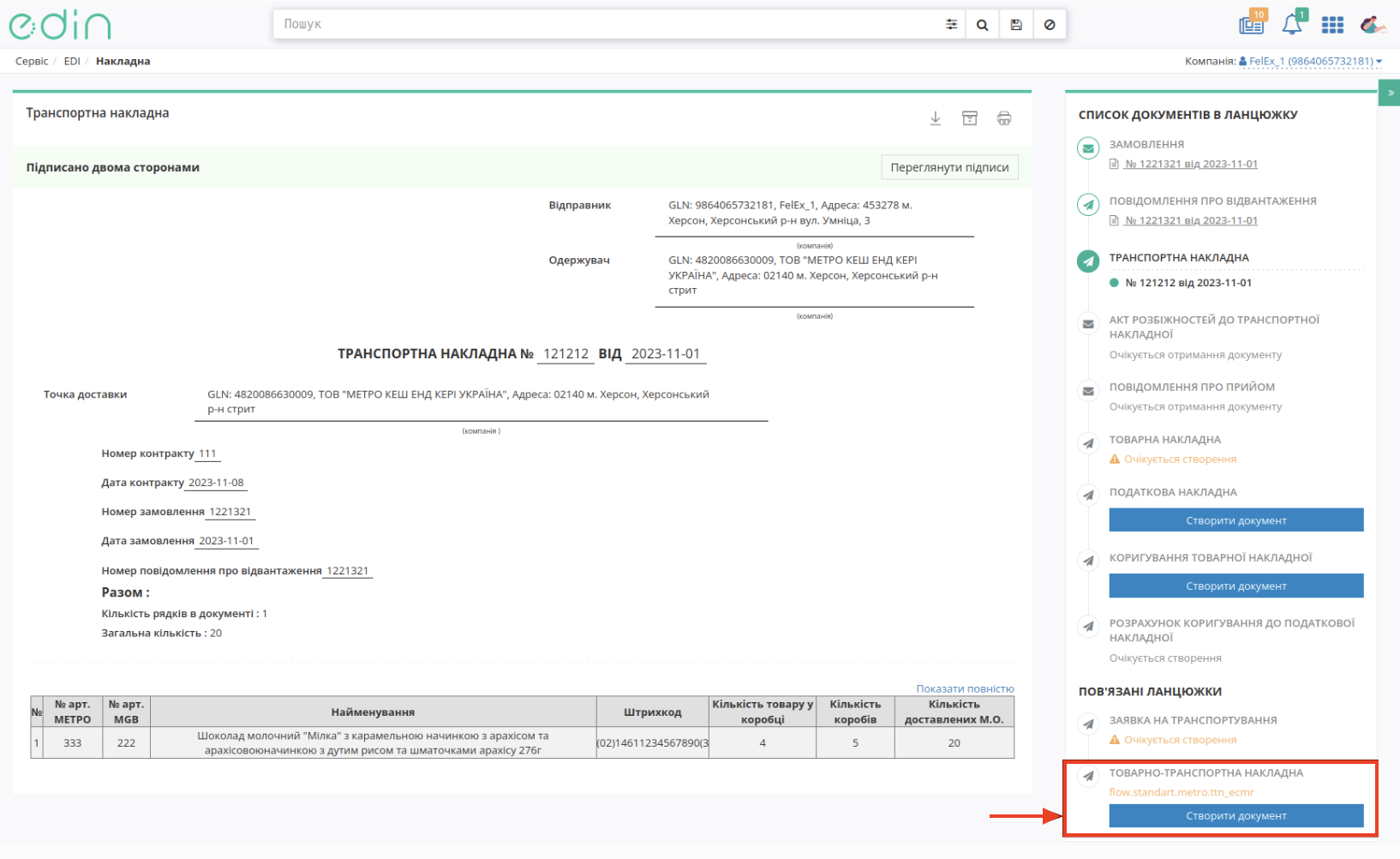Open search filter settings icon

[x=951, y=25]
